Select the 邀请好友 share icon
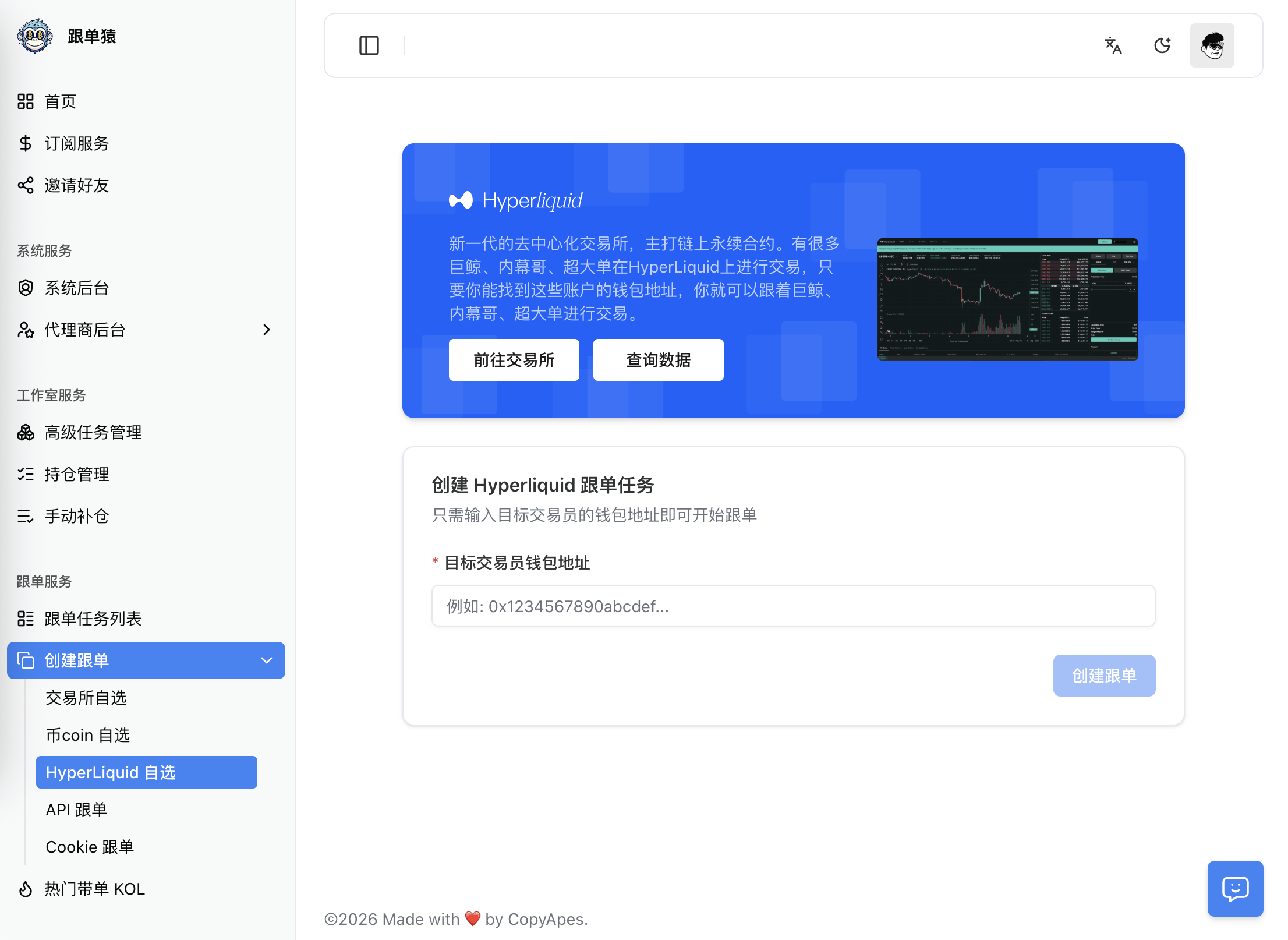The height and width of the screenshot is (940, 1288). click(26, 185)
